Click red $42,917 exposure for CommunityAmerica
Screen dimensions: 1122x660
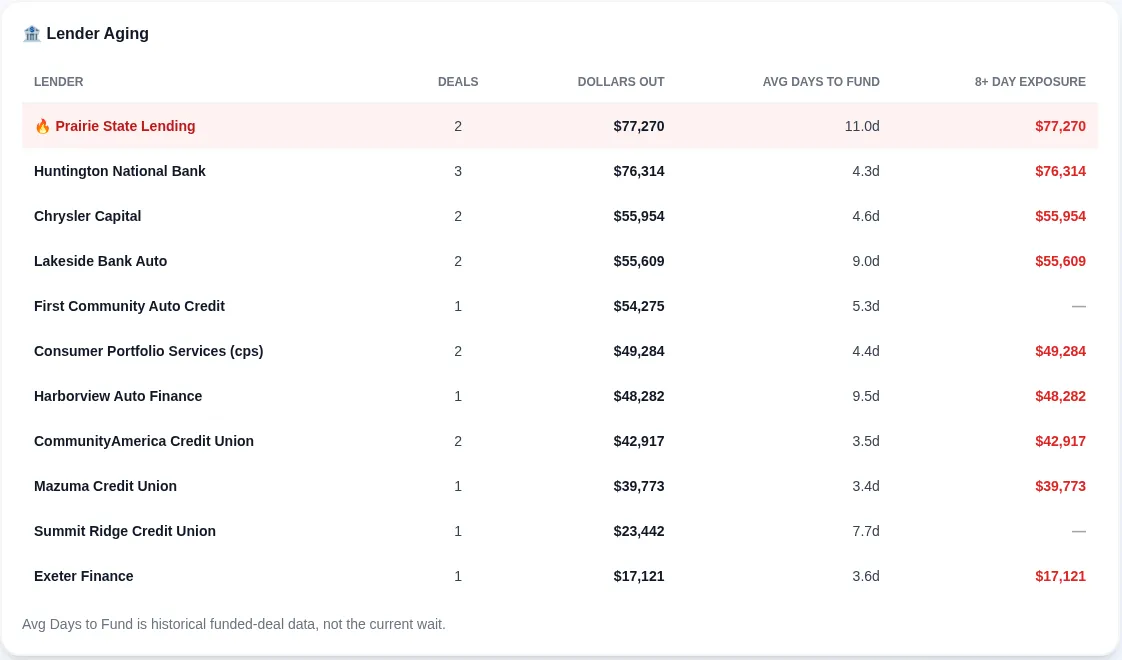1060,442
